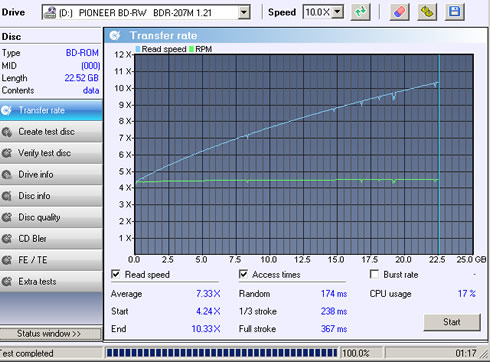Click the 10.0X speed value field
Image resolution: width=490 pixels, height=362 pixels.
(x=318, y=12)
